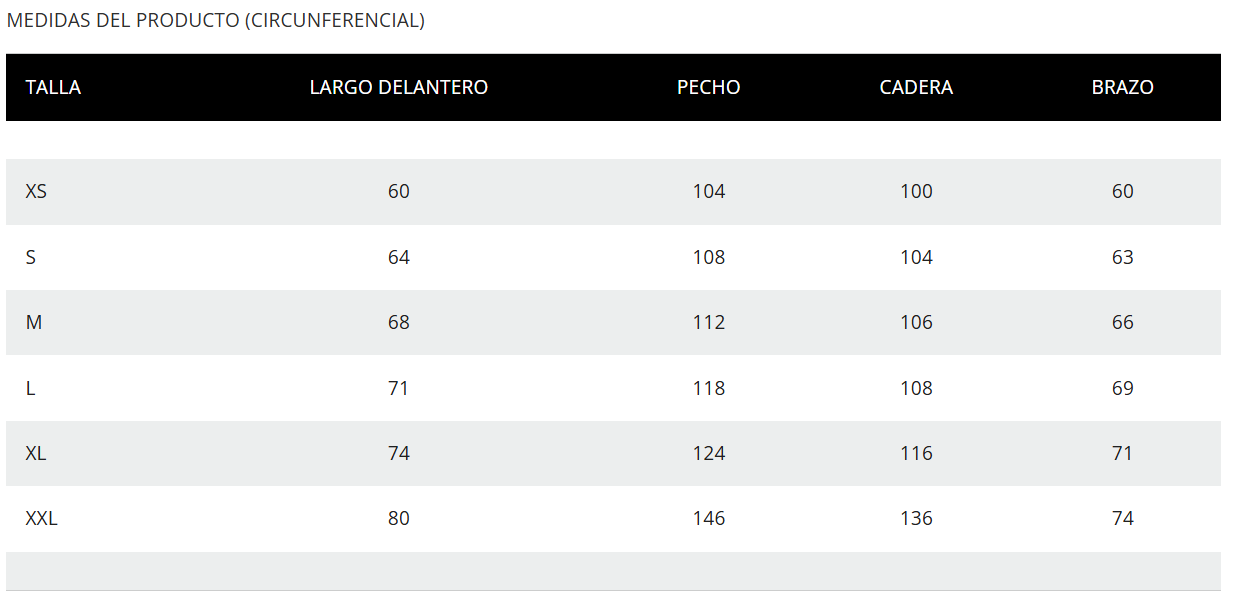The image size is (1237, 610).
Task: Select the L size row label
Action: tap(31, 388)
